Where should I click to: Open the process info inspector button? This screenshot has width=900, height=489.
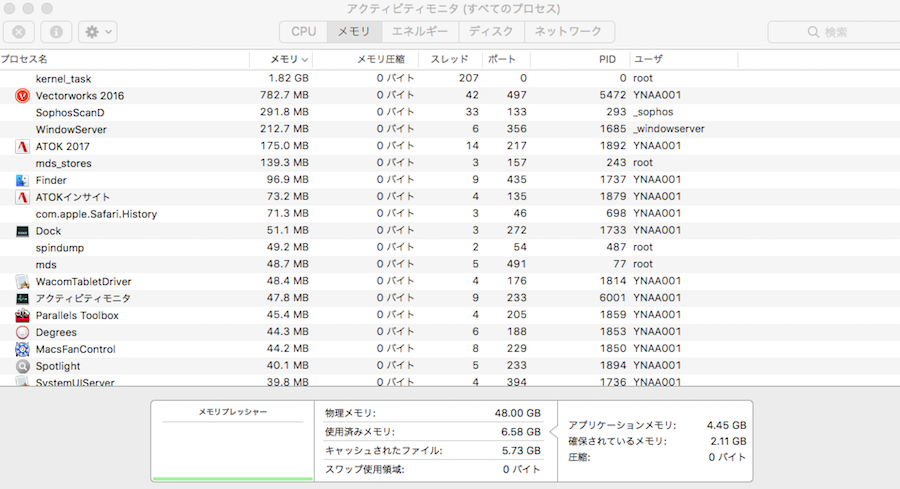click(56, 32)
